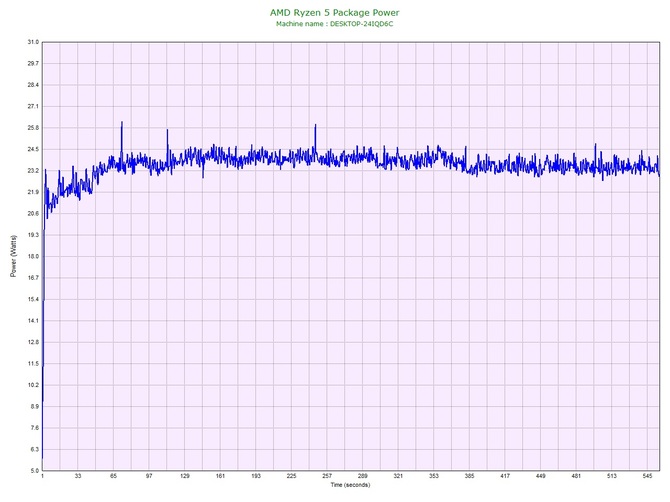Click the 193 seconds x-axis label
Screen dimensions: 670x502
[x=256, y=476]
